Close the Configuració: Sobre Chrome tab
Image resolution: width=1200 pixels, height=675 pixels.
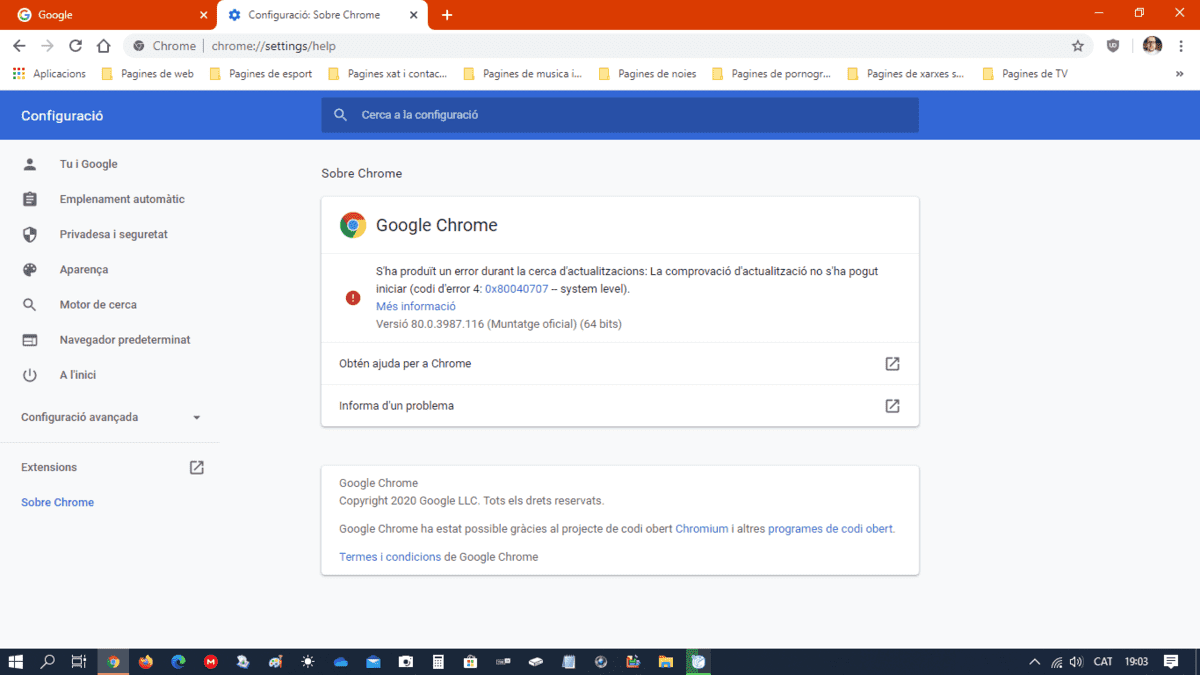416,15
